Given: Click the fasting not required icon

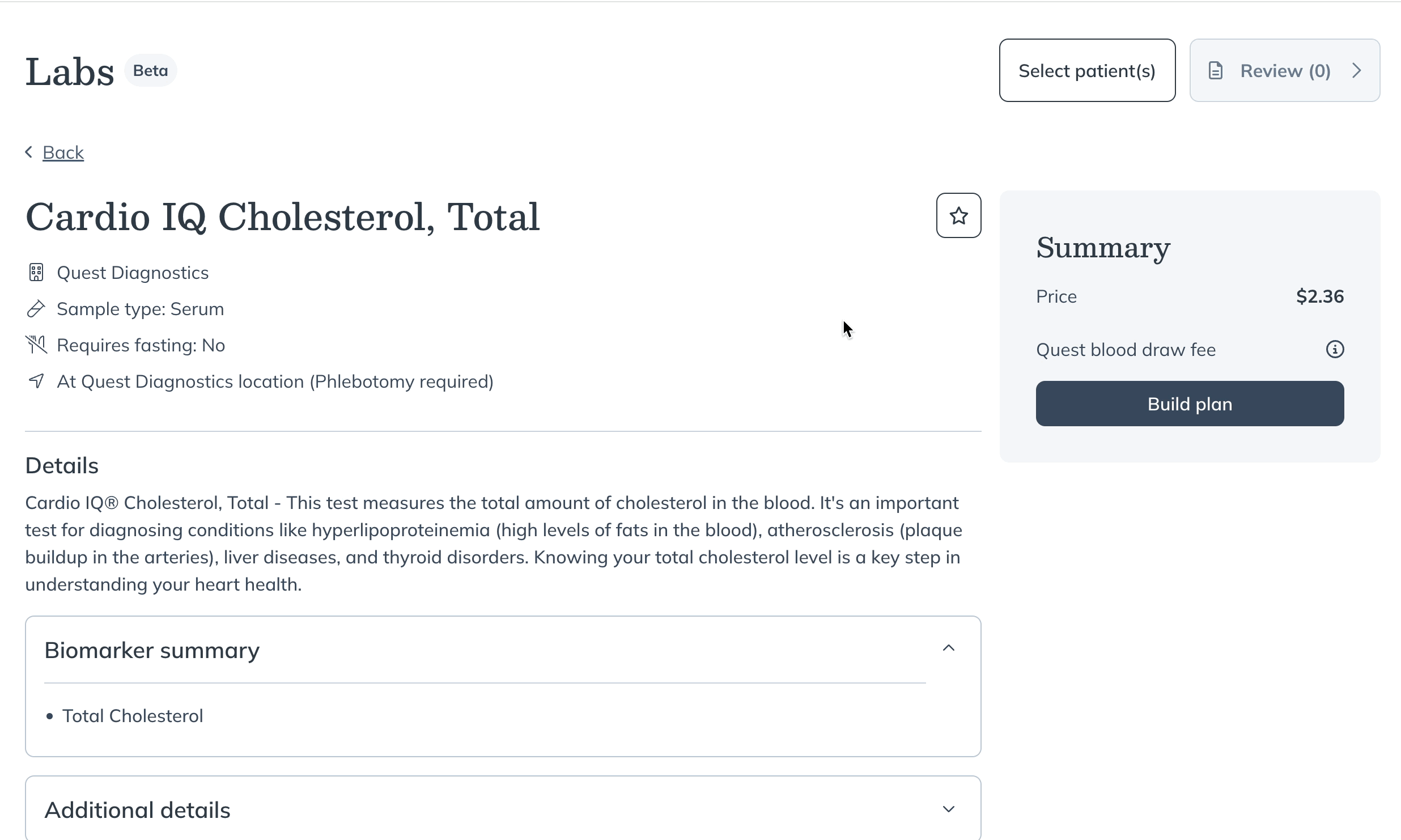Looking at the screenshot, I should point(36,345).
